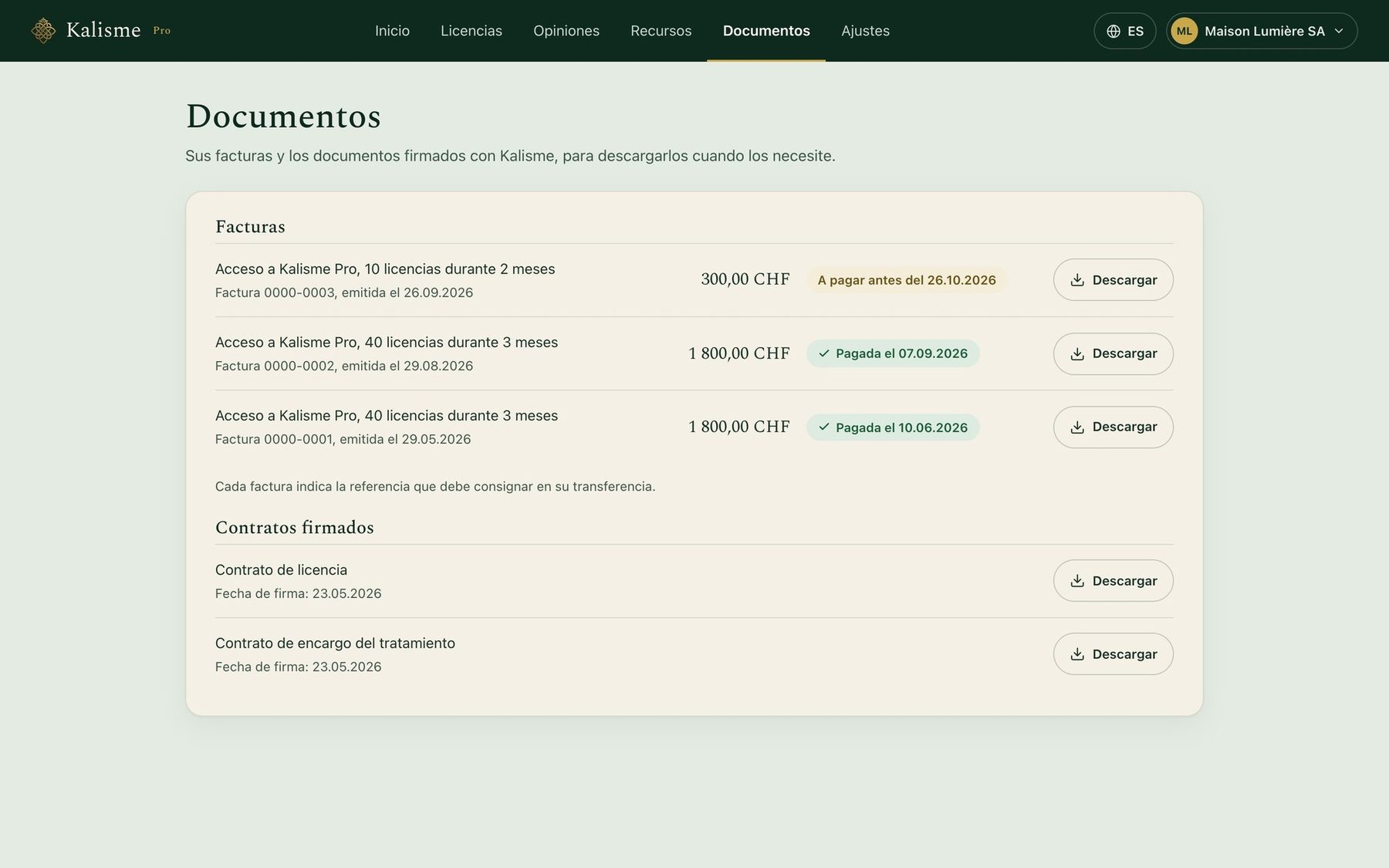This screenshot has width=1389, height=868.
Task: Click download icon for Contrato de encargo
Action: 1077,654
